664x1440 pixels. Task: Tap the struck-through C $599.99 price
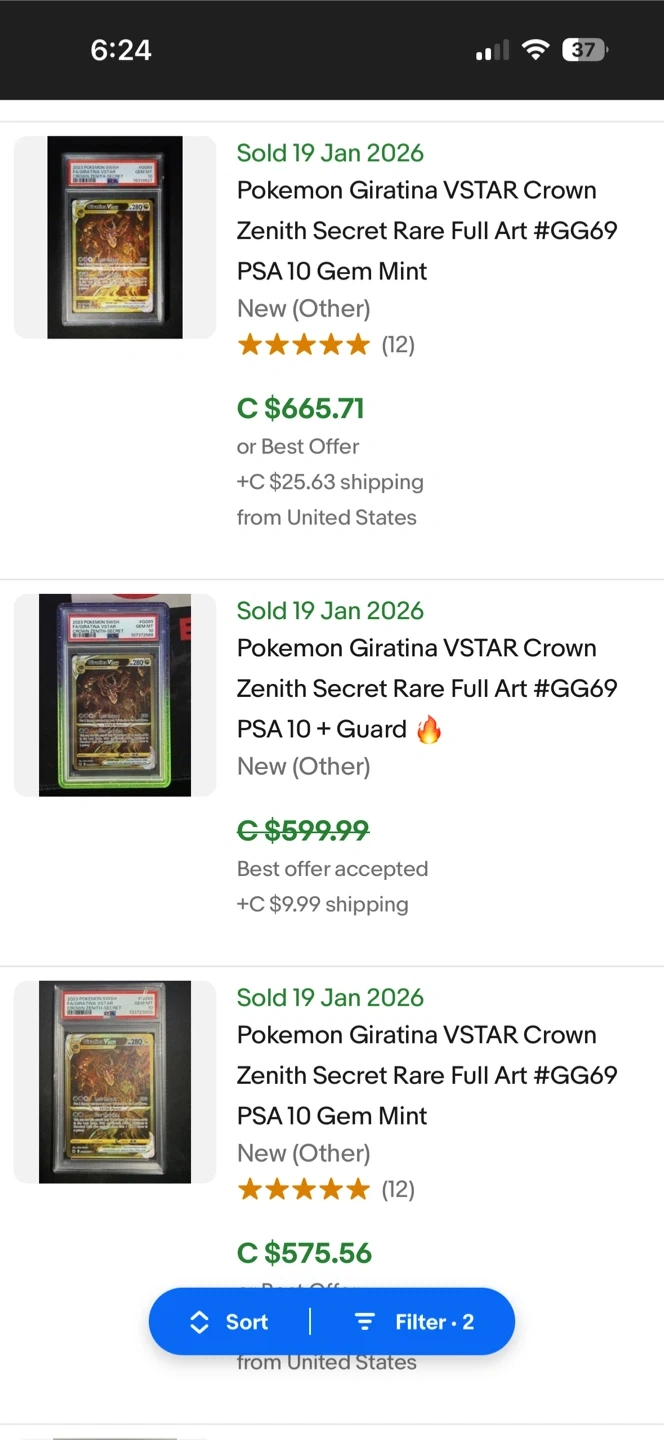coord(303,830)
